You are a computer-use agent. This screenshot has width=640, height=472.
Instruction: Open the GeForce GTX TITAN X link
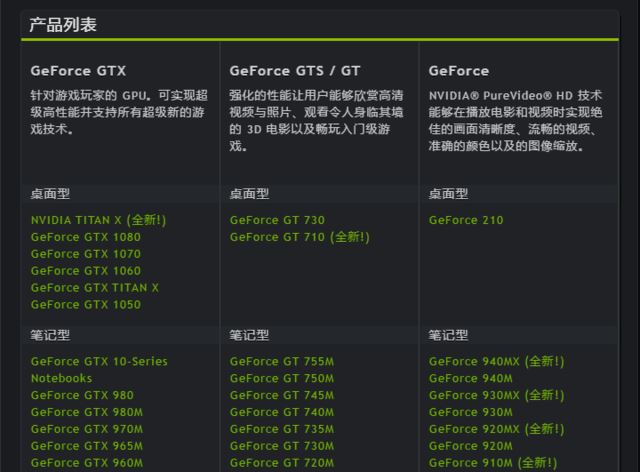(x=94, y=288)
